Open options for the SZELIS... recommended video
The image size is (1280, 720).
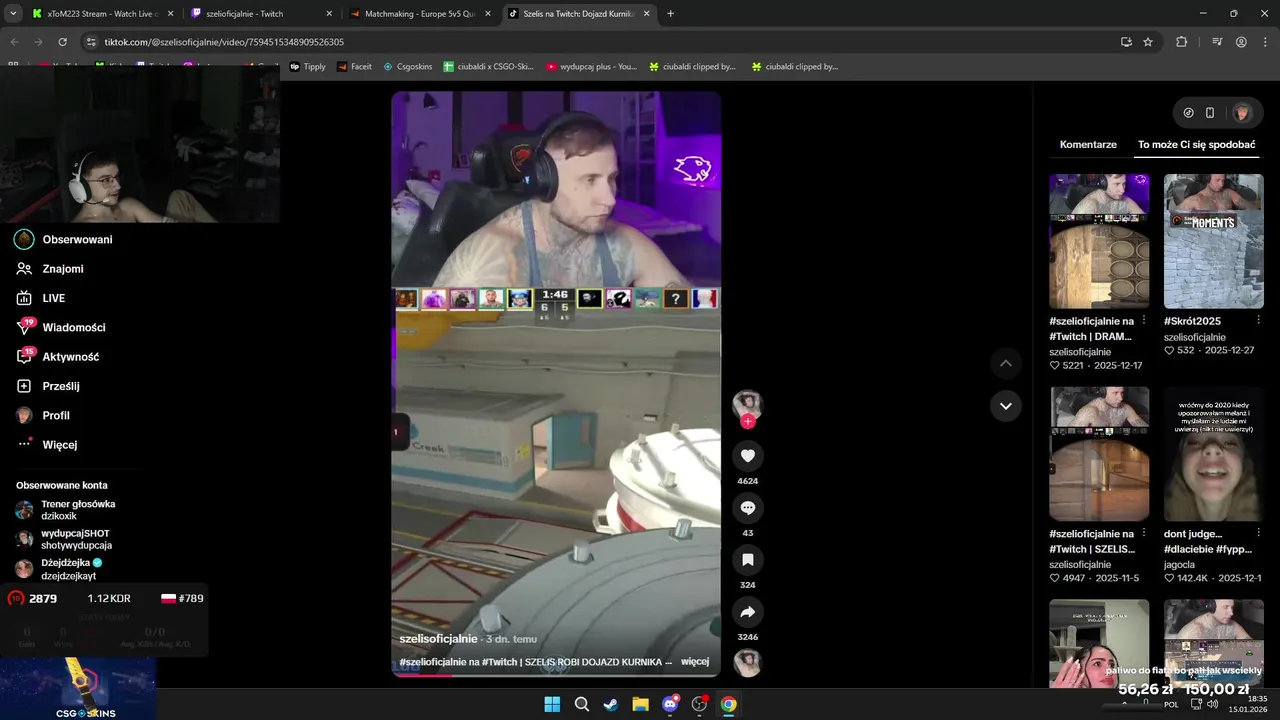click(x=1144, y=534)
